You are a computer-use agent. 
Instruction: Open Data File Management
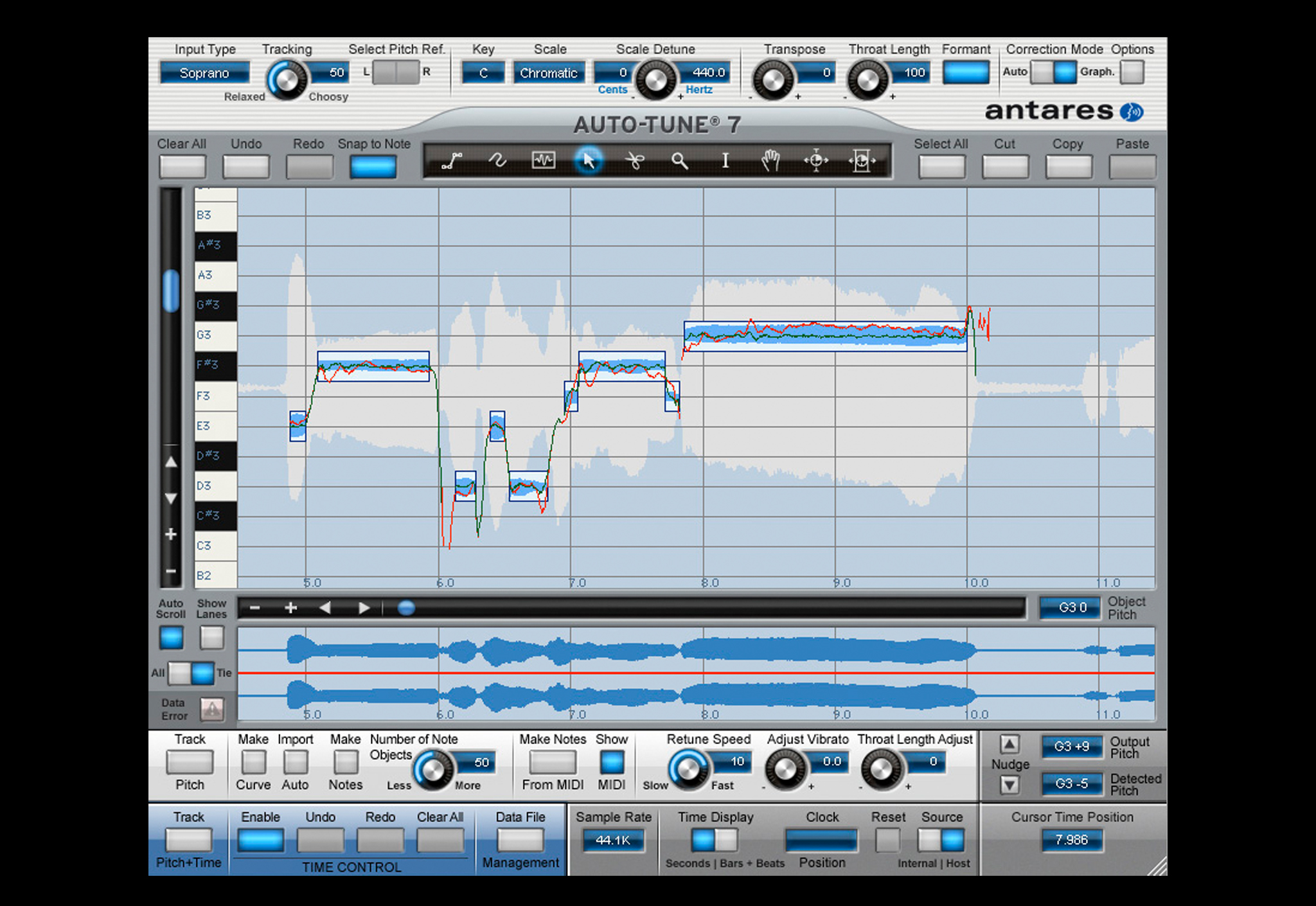coord(520,840)
